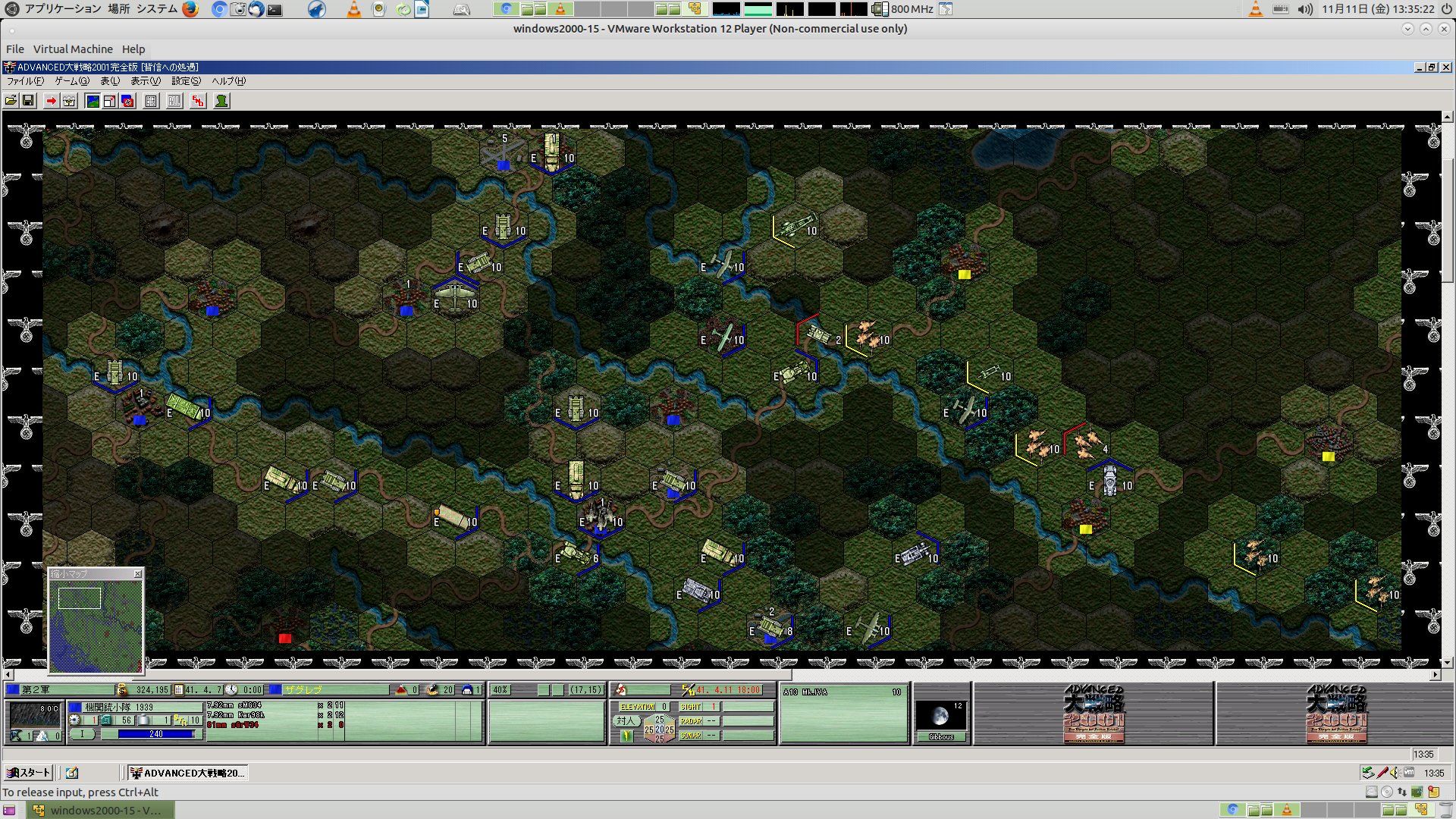Open the ヘルプ(H) menu
The width and height of the screenshot is (1456, 819).
click(x=228, y=81)
